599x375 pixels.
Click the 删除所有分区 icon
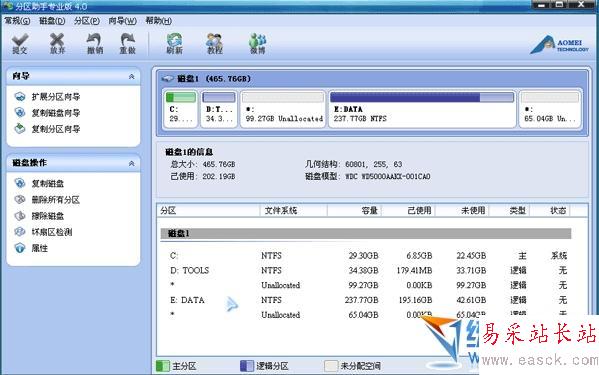(20, 199)
